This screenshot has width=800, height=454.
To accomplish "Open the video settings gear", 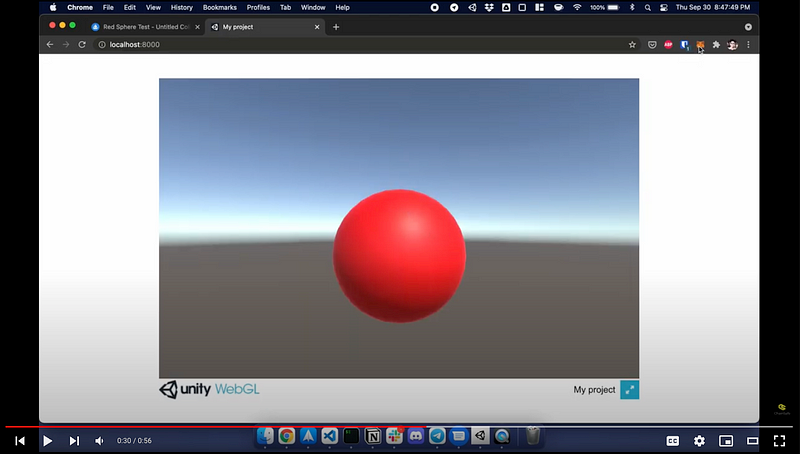I will pos(699,440).
